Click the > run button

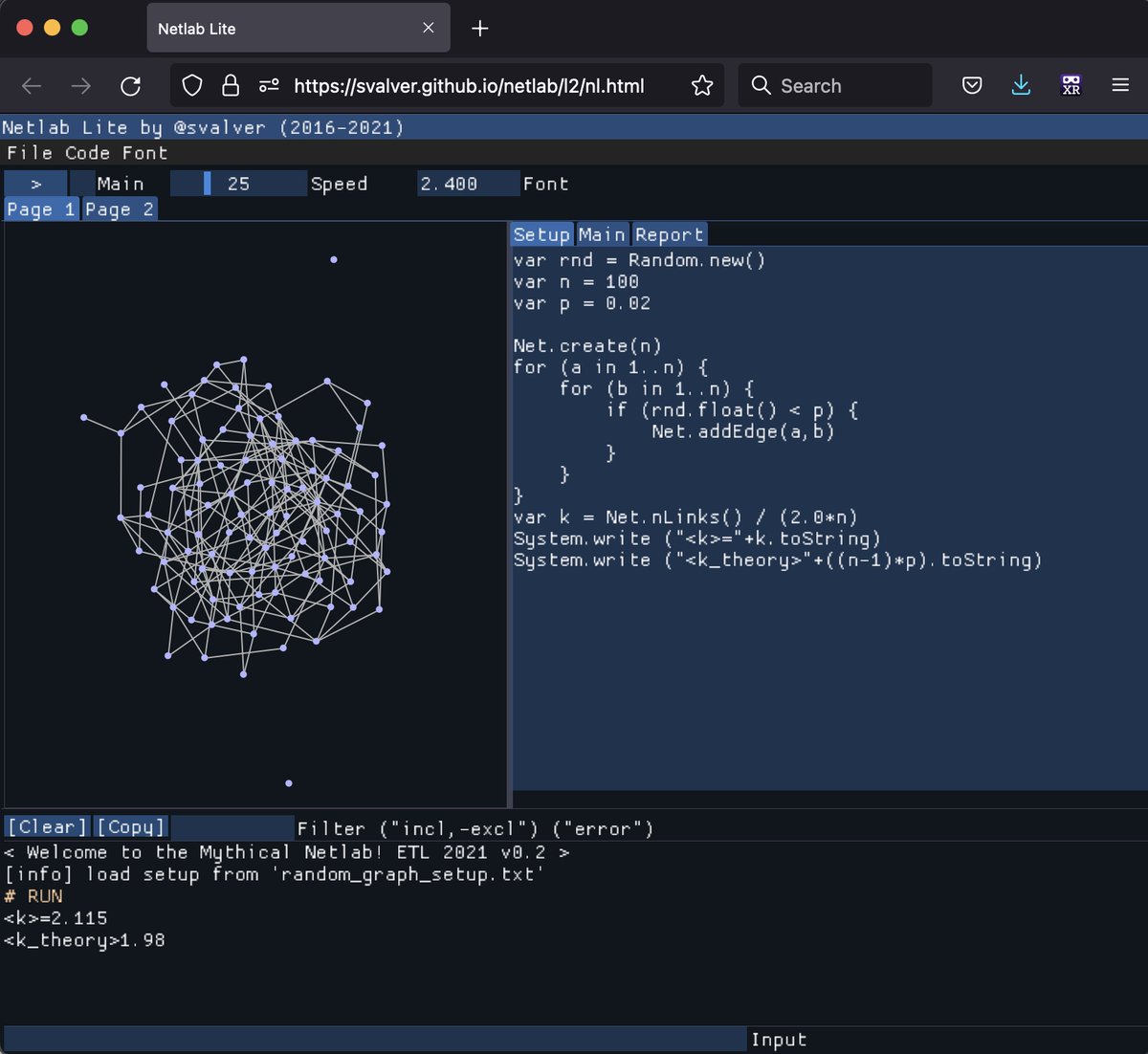35,184
